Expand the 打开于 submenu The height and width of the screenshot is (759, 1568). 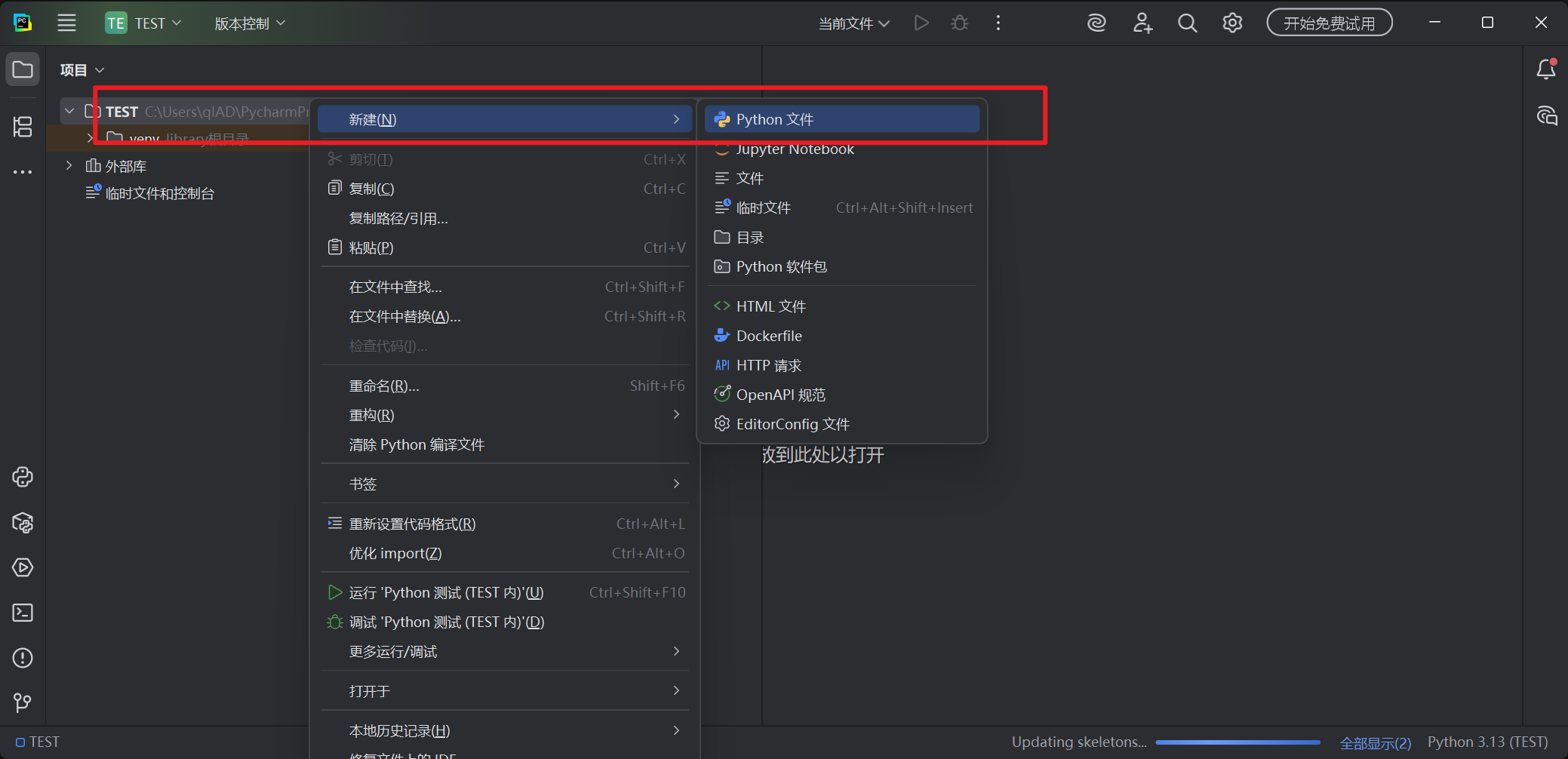coord(504,691)
